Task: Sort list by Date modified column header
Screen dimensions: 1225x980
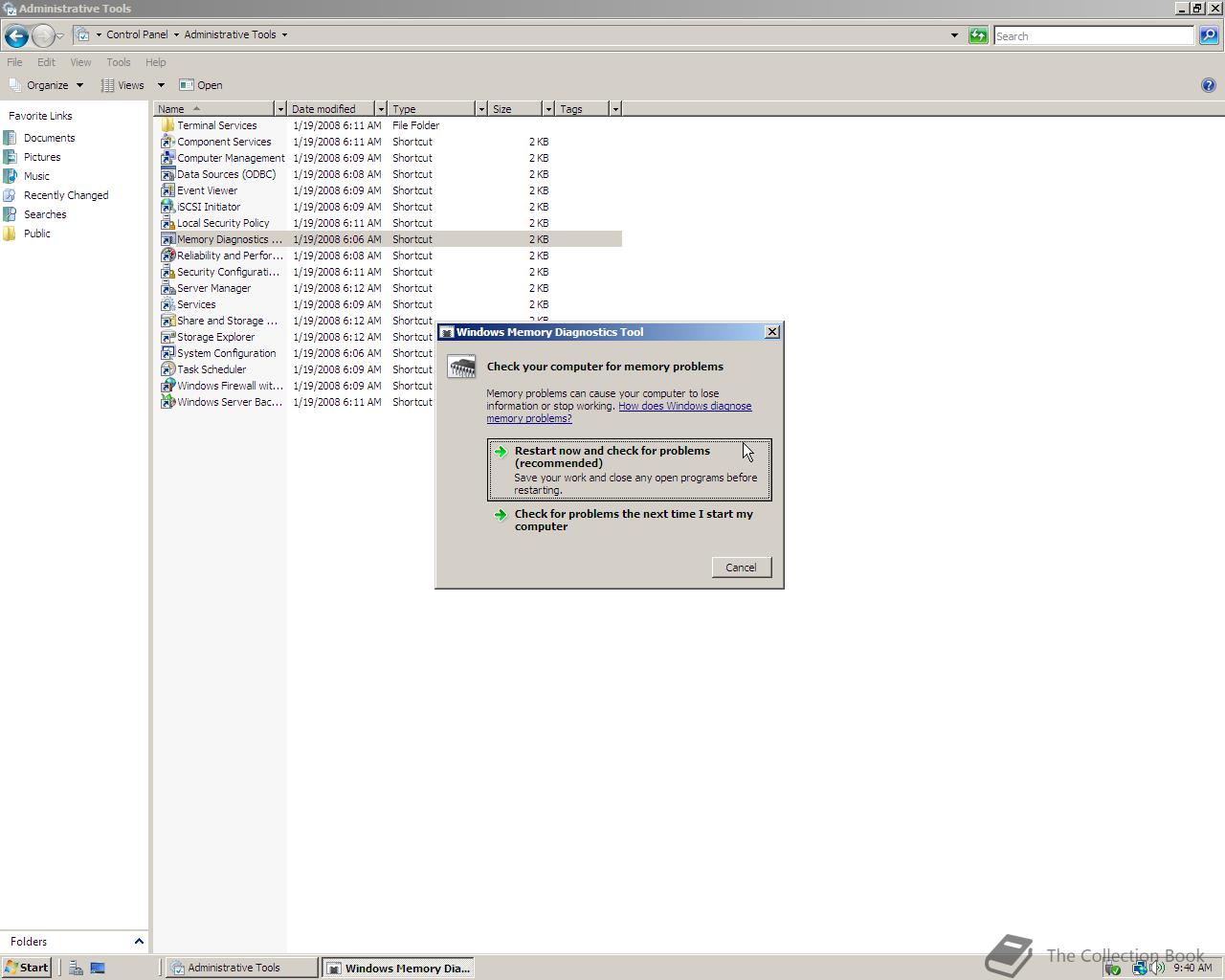Action: [x=331, y=109]
